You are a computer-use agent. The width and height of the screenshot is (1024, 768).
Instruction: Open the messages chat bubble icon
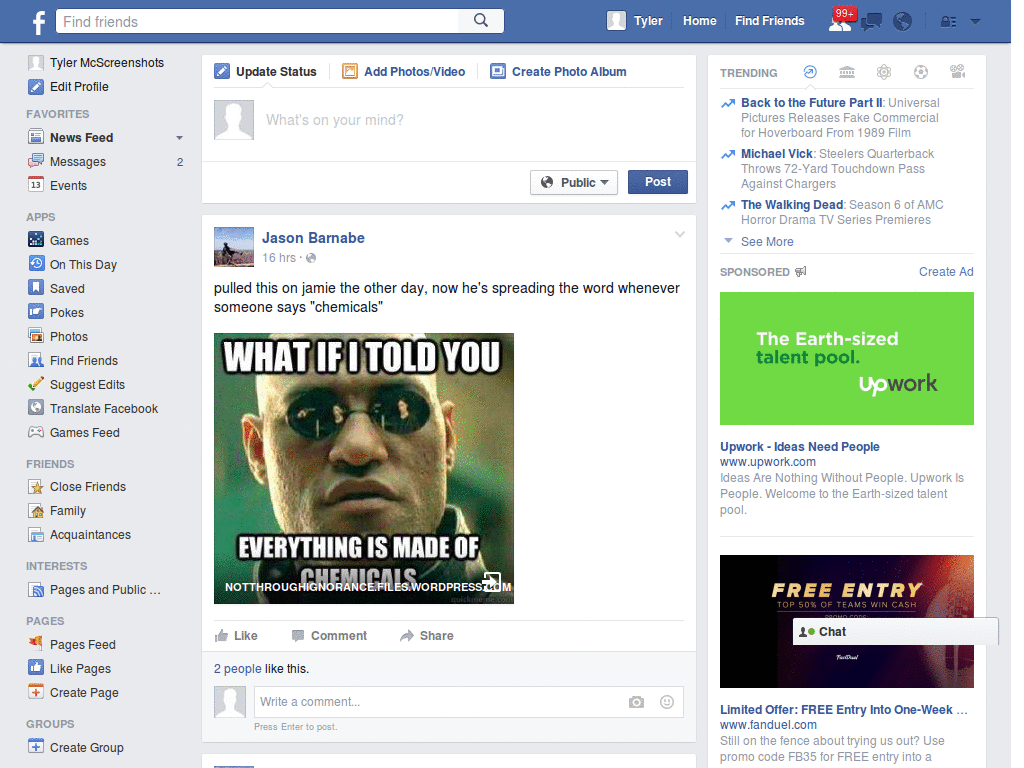(871, 22)
